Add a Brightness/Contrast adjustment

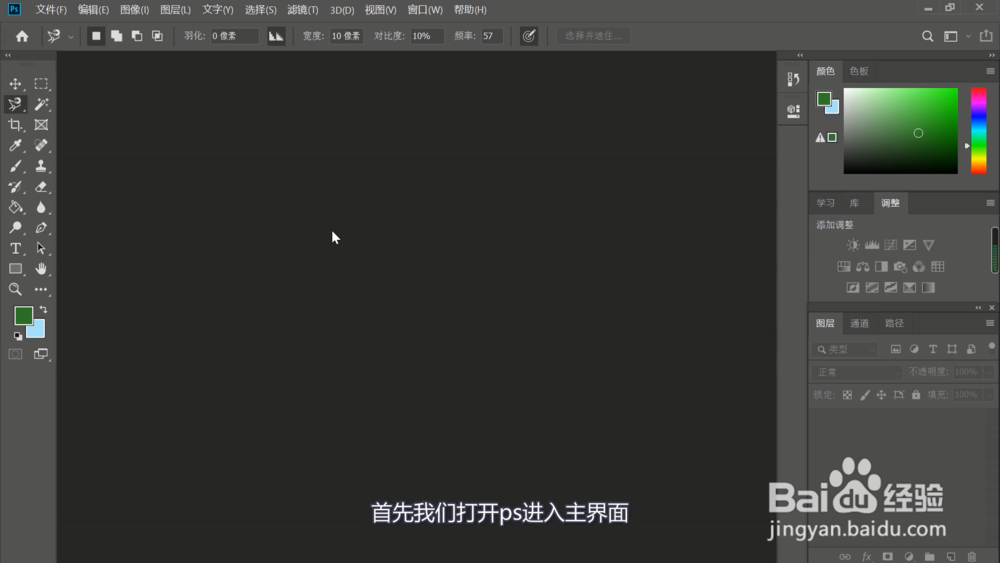[853, 245]
